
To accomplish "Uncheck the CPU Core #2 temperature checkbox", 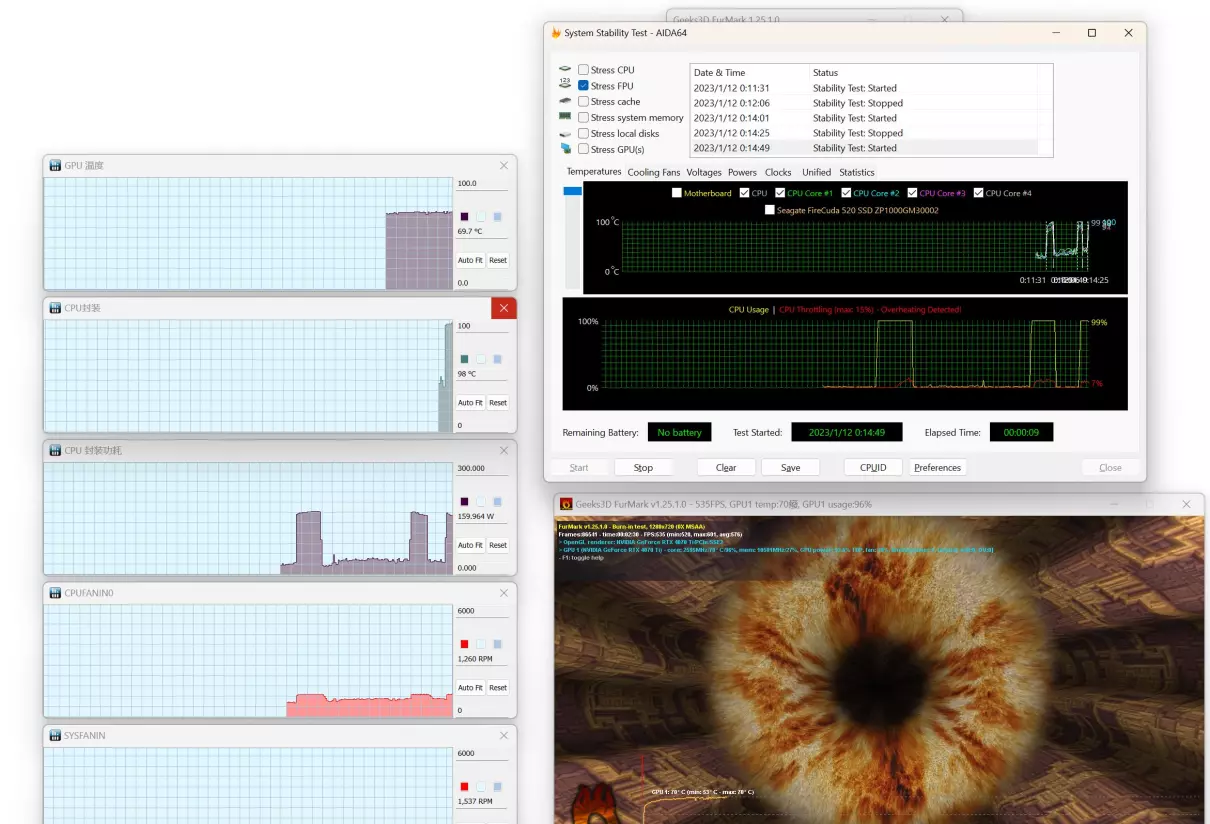I will (846, 193).
